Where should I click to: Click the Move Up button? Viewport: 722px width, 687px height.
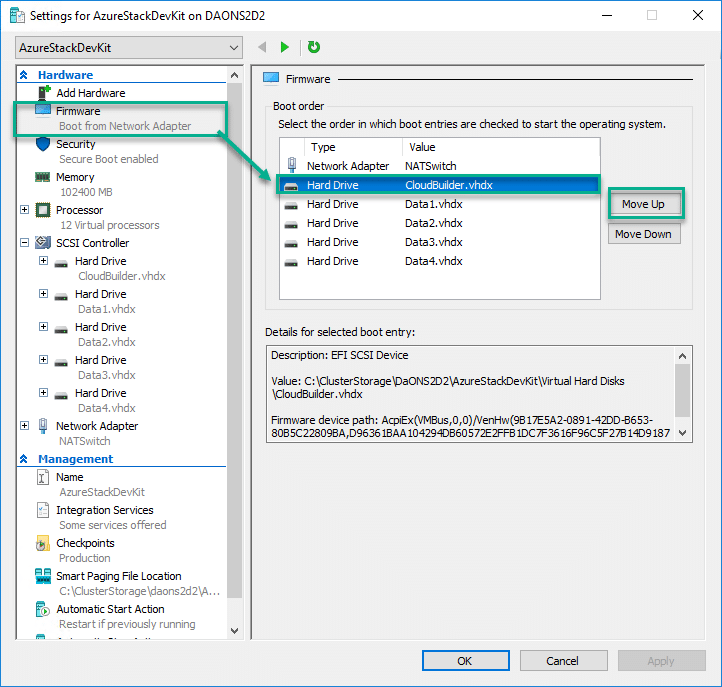pyautogui.click(x=643, y=204)
